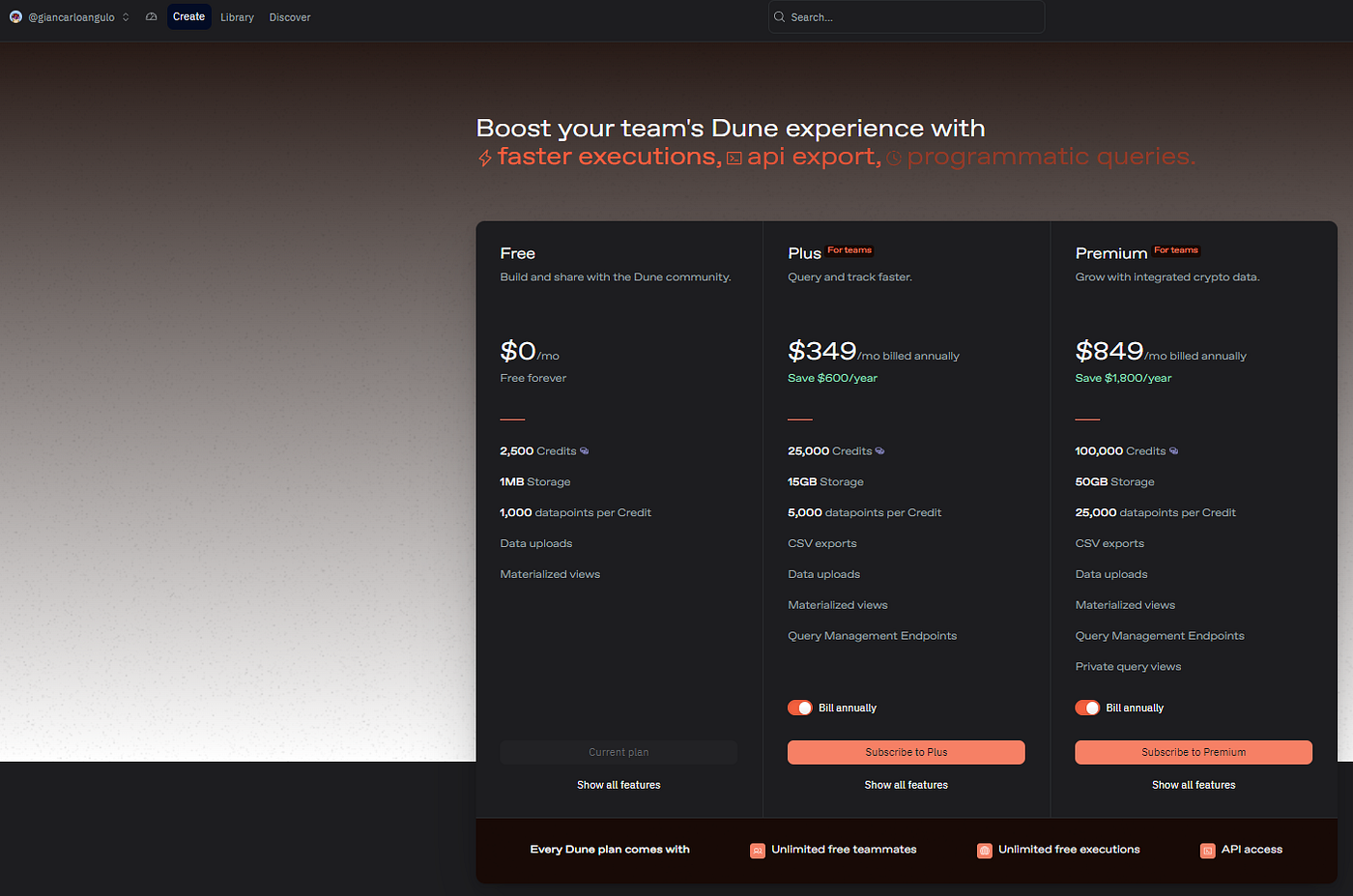Click the credits info icon in the Free plan
This screenshot has height=896, width=1353.
click(585, 451)
